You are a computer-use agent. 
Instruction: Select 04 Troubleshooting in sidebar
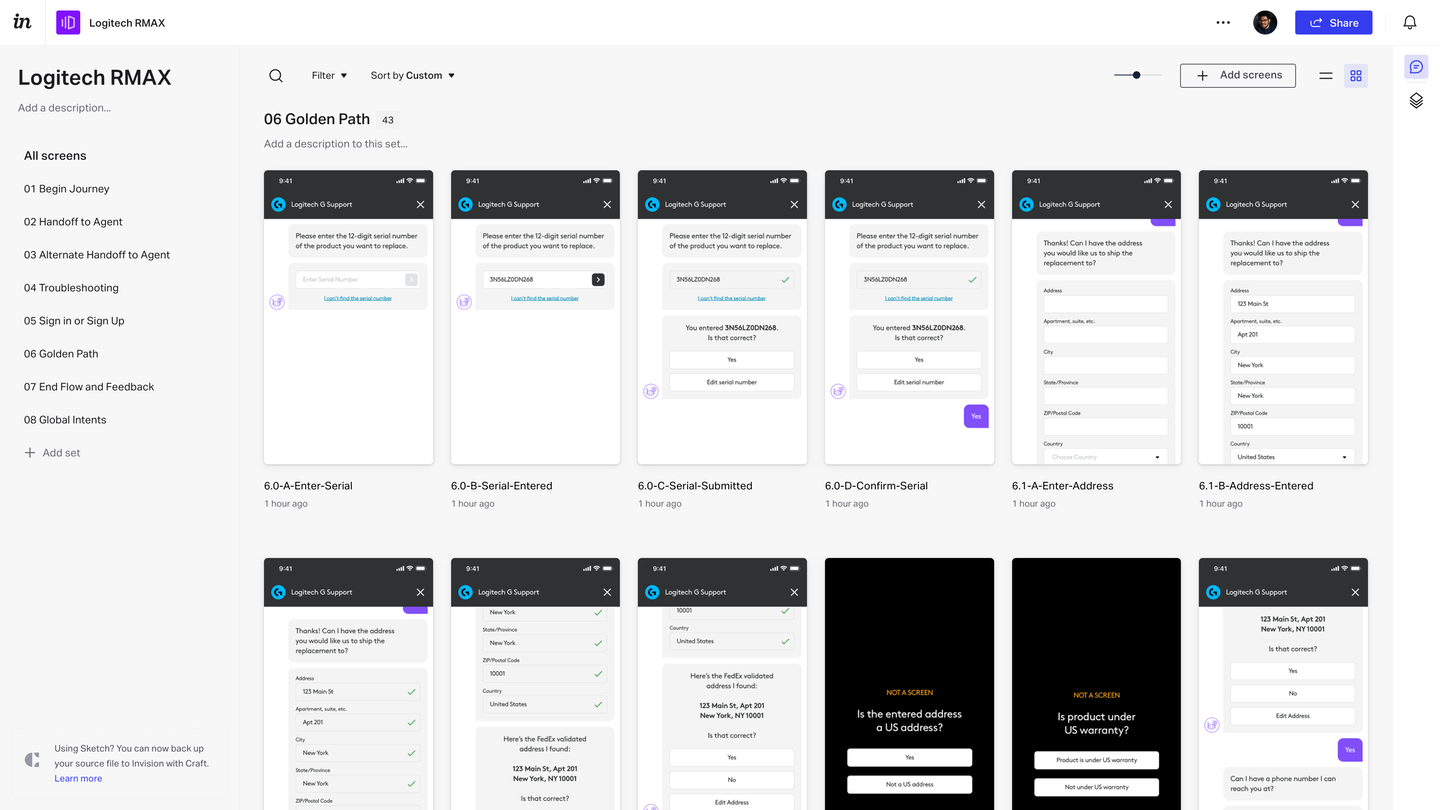[71, 288]
